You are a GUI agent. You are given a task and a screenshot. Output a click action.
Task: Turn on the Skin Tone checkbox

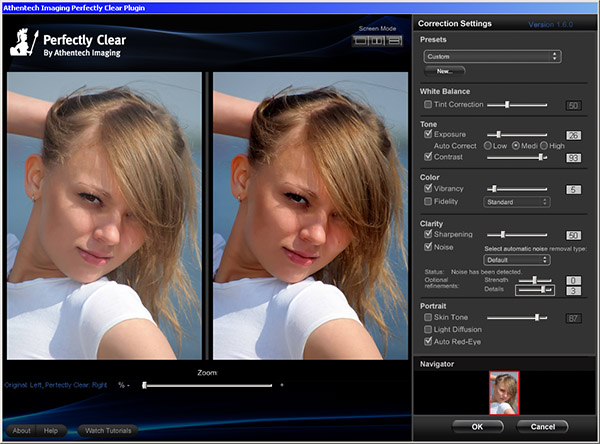(428, 317)
